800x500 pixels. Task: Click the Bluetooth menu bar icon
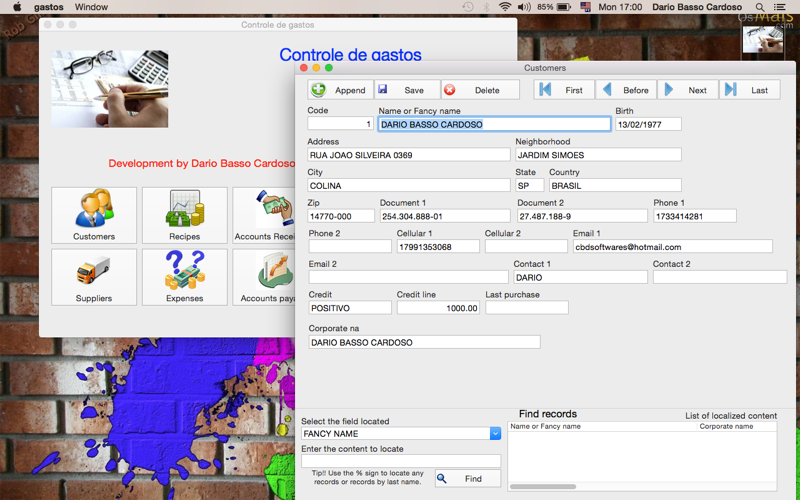click(x=486, y=7)
